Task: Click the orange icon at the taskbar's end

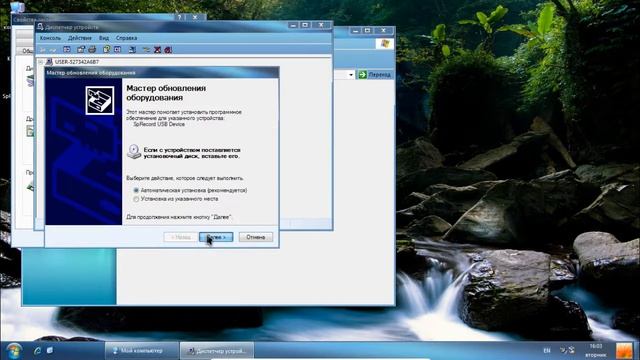Action: click(x=624, y=351)
